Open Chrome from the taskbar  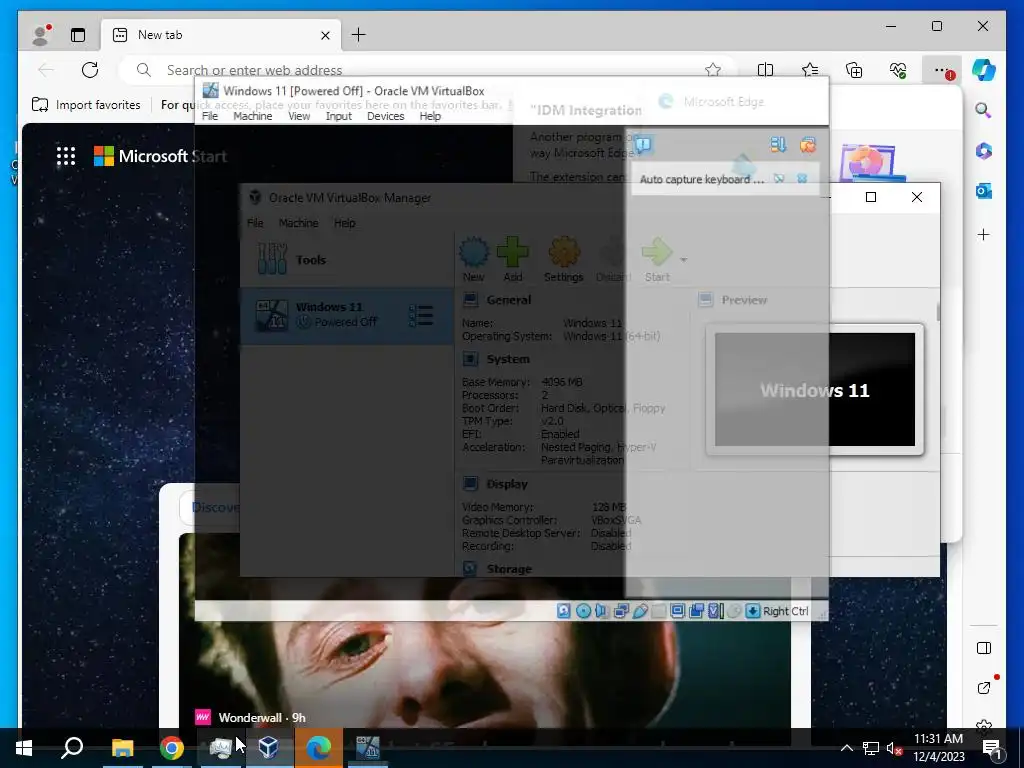[x=172, y=748]
